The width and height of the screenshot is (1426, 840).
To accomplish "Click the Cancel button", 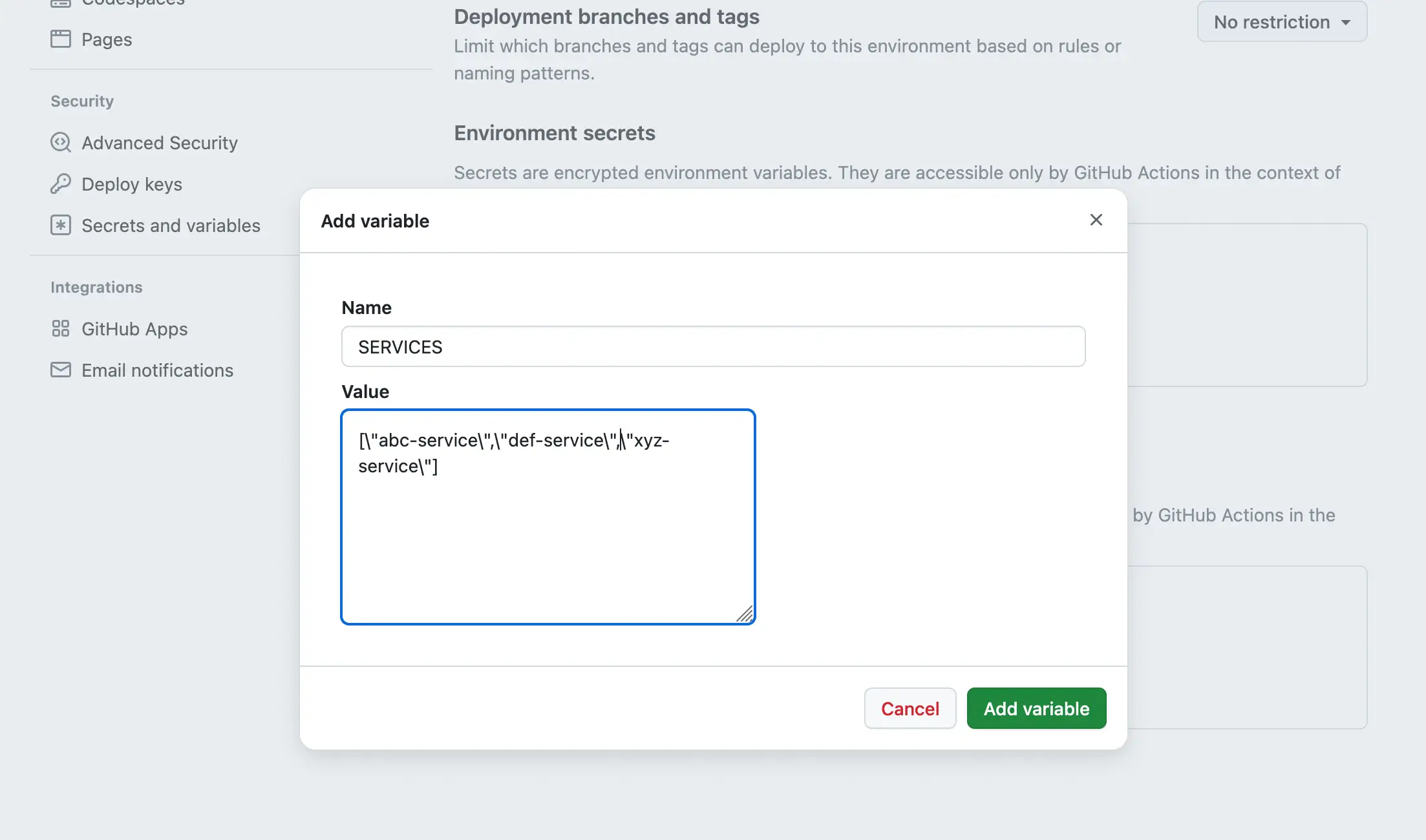I will 910,708.
